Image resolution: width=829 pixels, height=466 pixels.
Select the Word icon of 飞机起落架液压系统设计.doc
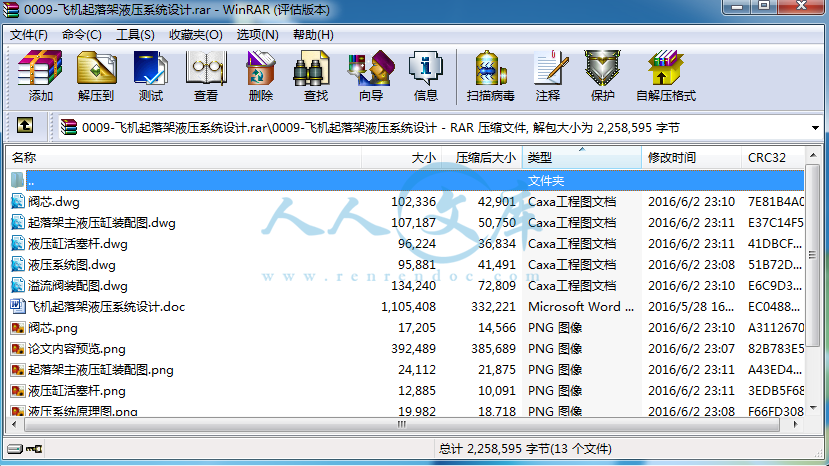18,307
